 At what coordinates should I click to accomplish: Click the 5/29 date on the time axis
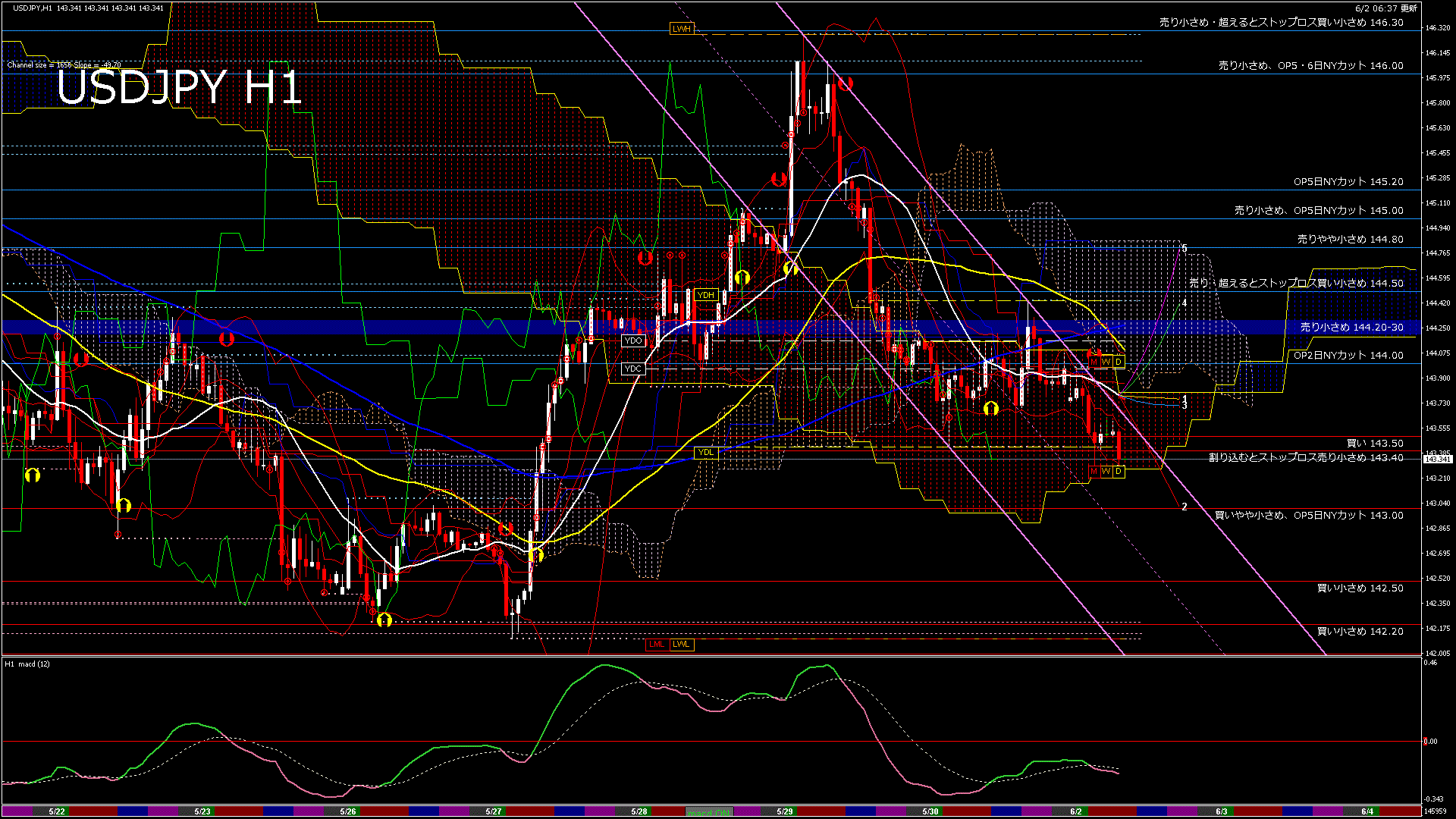[785, 811]
